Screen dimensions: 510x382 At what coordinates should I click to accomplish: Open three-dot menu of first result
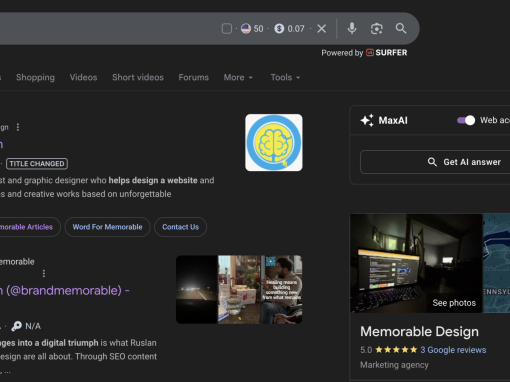18,127
